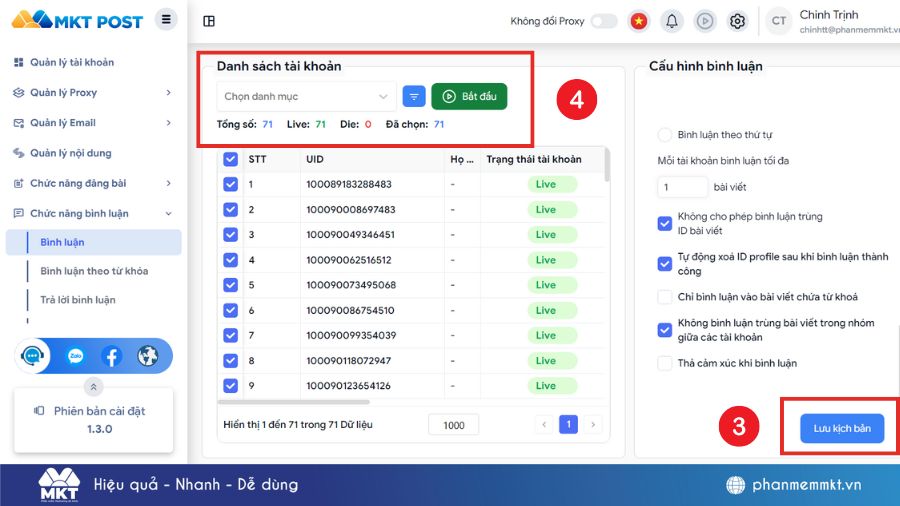Toggle the sidebar hamburger menu button
The height and width of the screenshot is (506, 900).
pyautogui.click(x=166, y=20)
